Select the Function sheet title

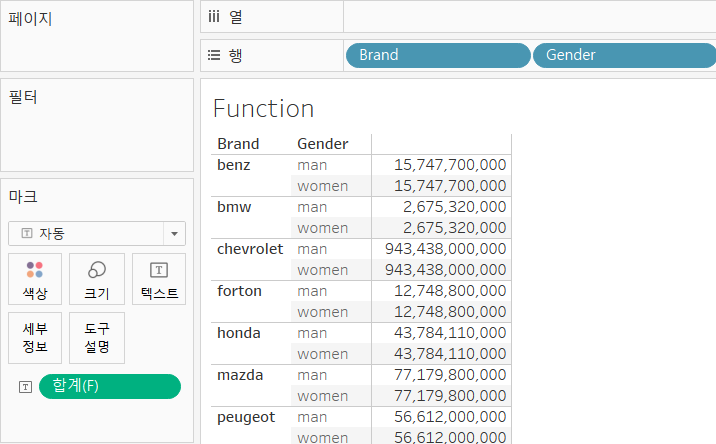tap(263, 109)
